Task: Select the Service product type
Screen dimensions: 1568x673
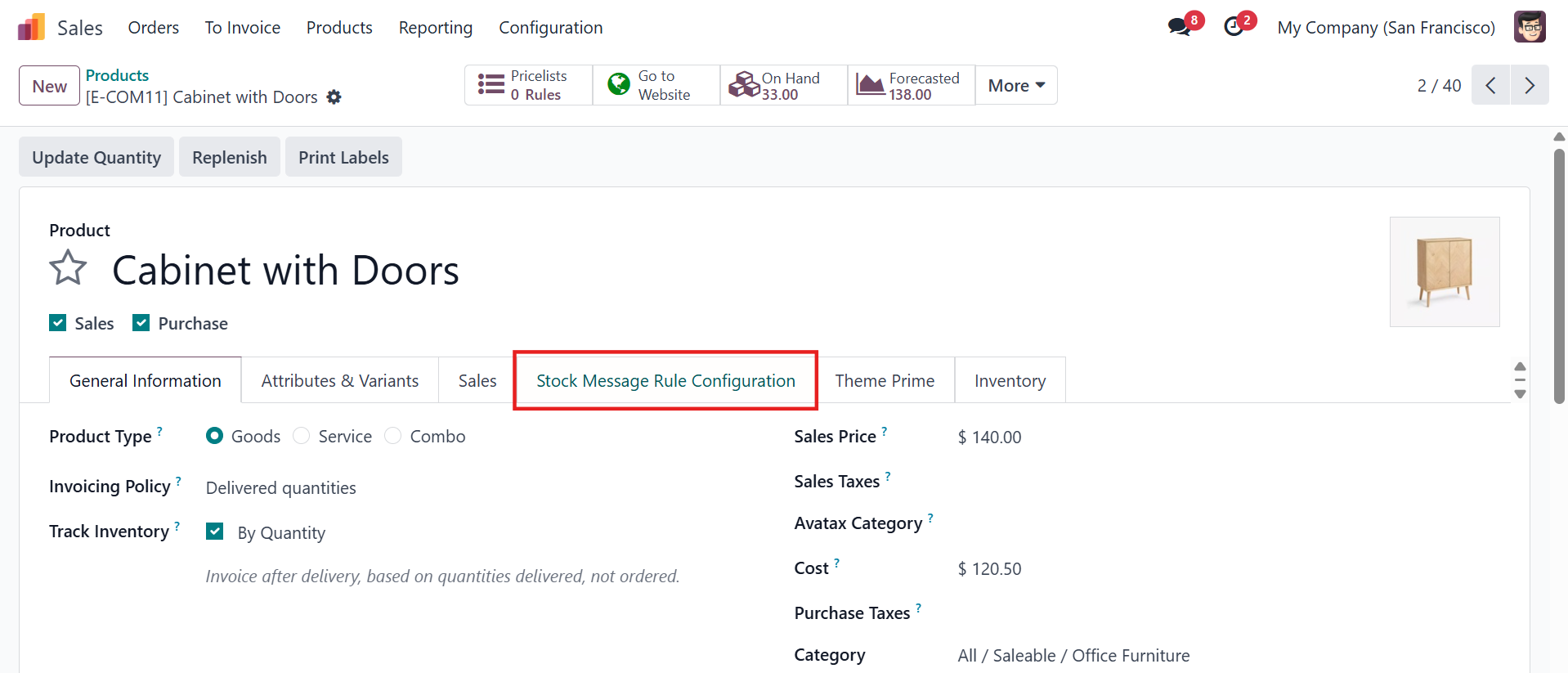Action: coord(302,436)
